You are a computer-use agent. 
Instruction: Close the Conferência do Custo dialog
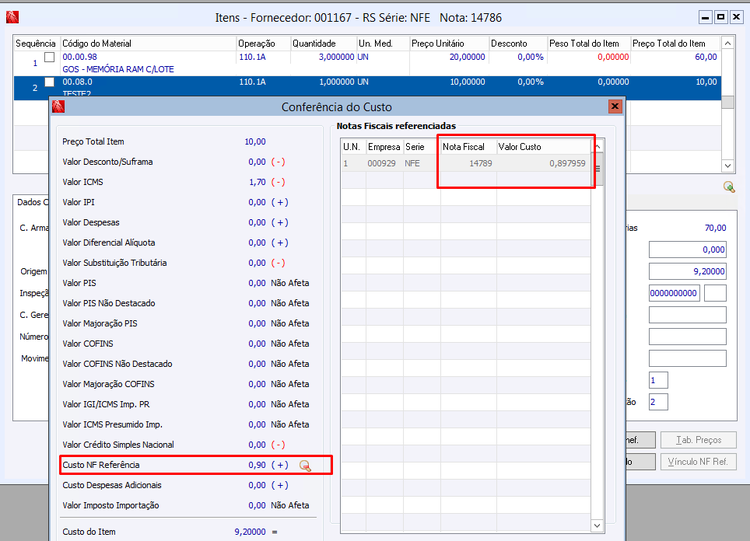615,106
